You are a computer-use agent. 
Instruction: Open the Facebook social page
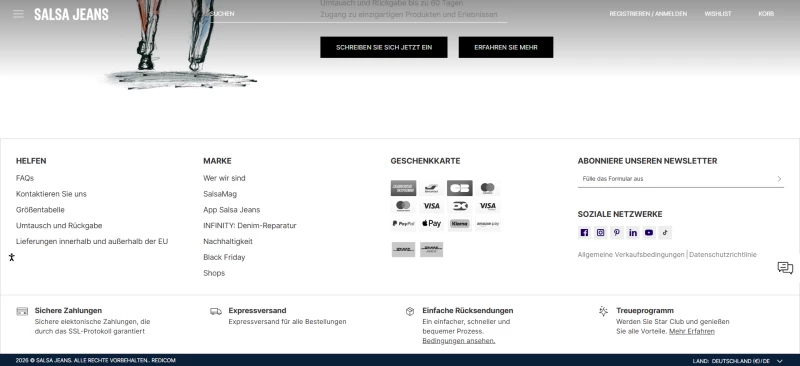tap(584, 233)
